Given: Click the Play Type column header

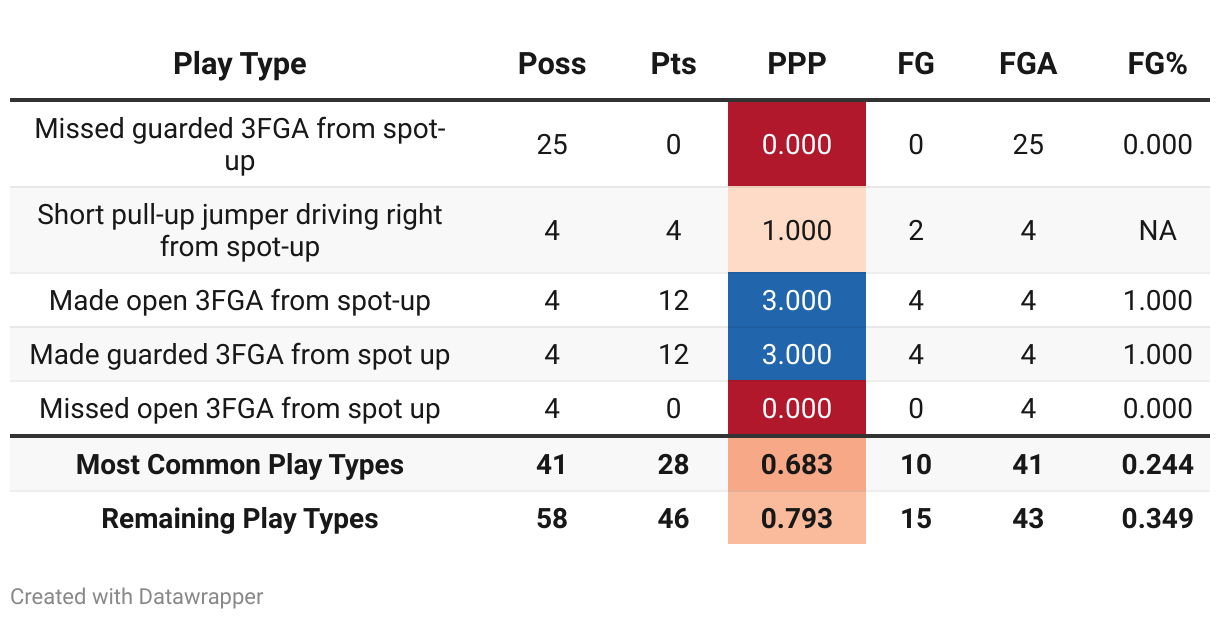Looking at the screenshot, I should (x=240, y=64).
